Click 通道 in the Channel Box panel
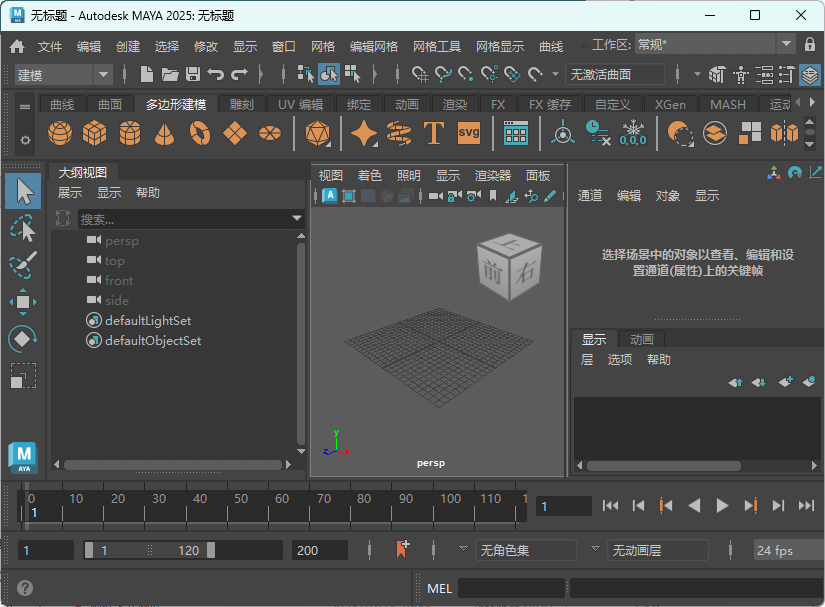The image size is (825, 607). (x=589, y=195)
